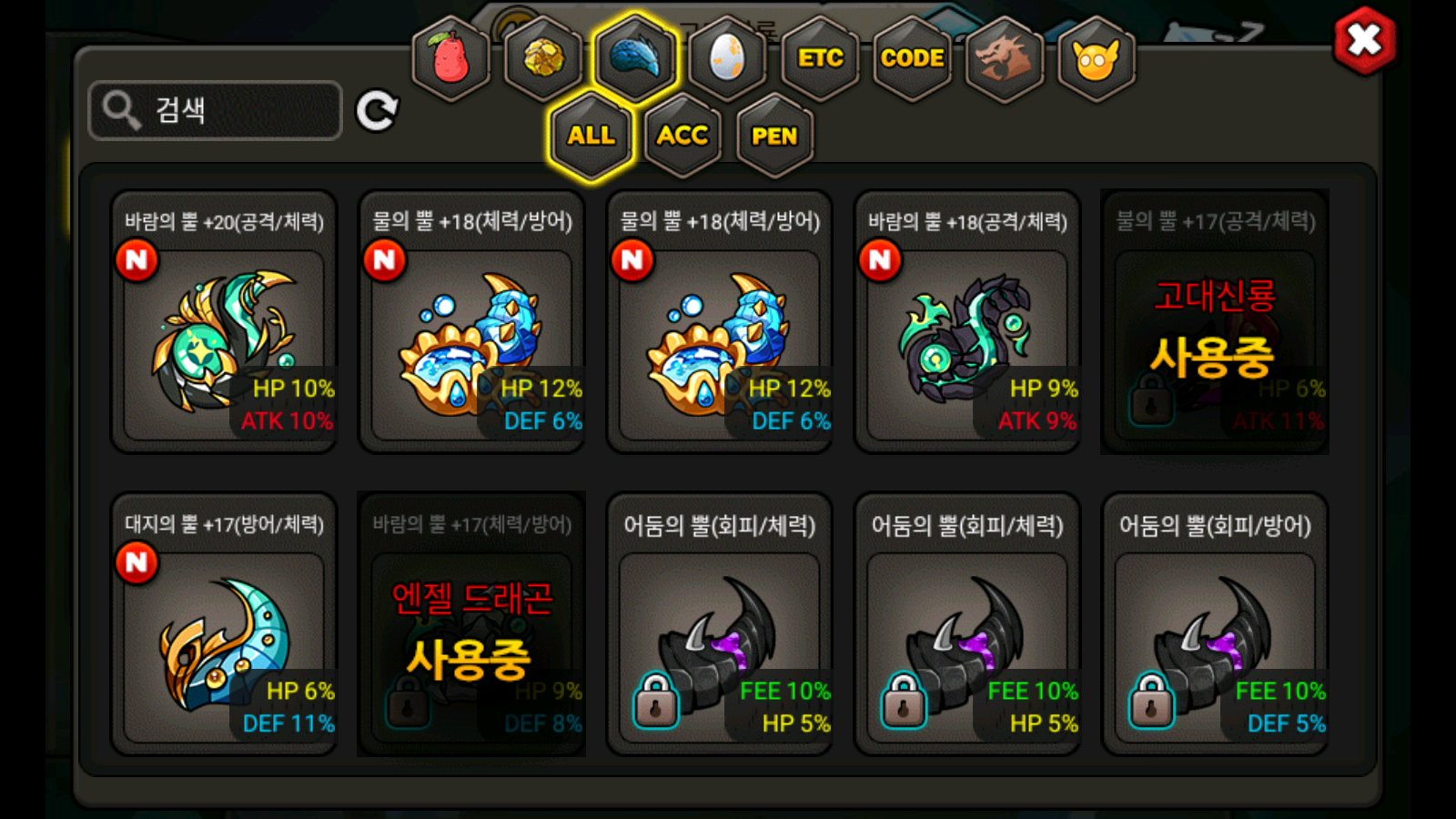The image size is (1456, 819).
Task: Select the gold nugget category icon
Action: (543, 59)
